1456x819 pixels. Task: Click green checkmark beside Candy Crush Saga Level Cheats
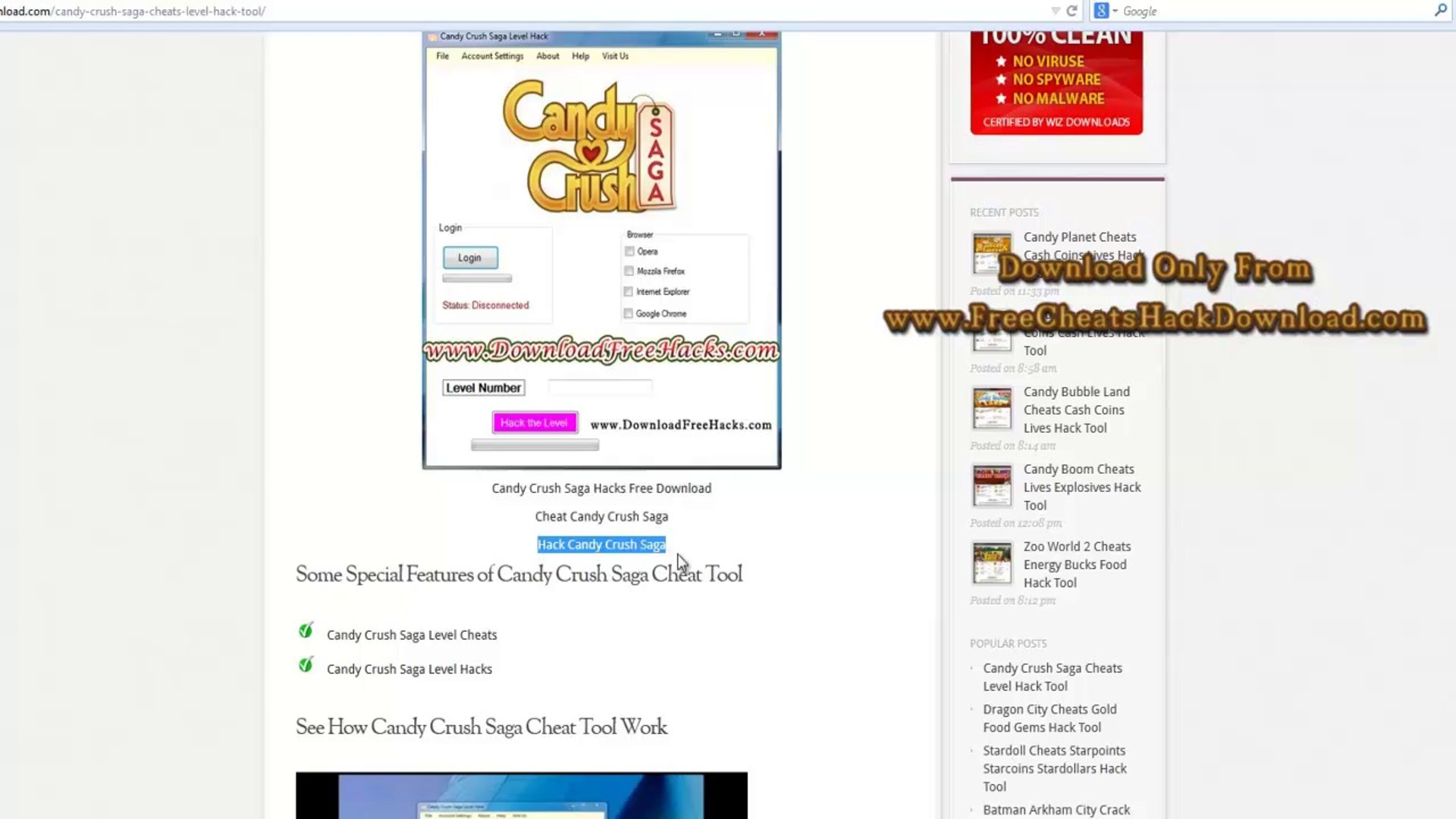[x=306, y=631]
